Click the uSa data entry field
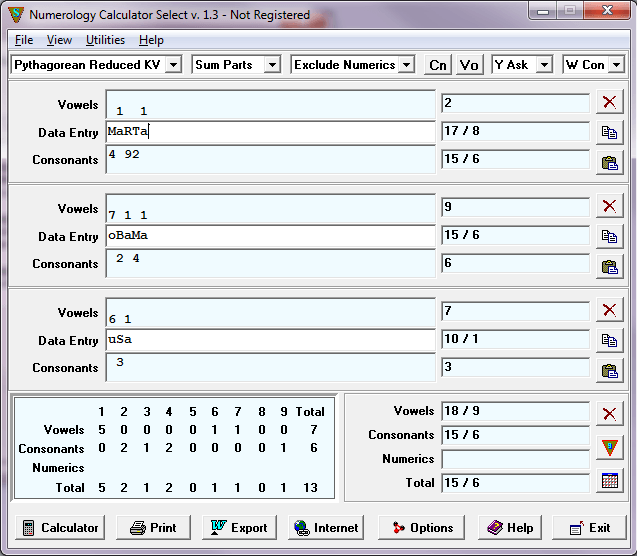Image resolution: width=637 pixels, height=558 pixels. click(270, 340)
